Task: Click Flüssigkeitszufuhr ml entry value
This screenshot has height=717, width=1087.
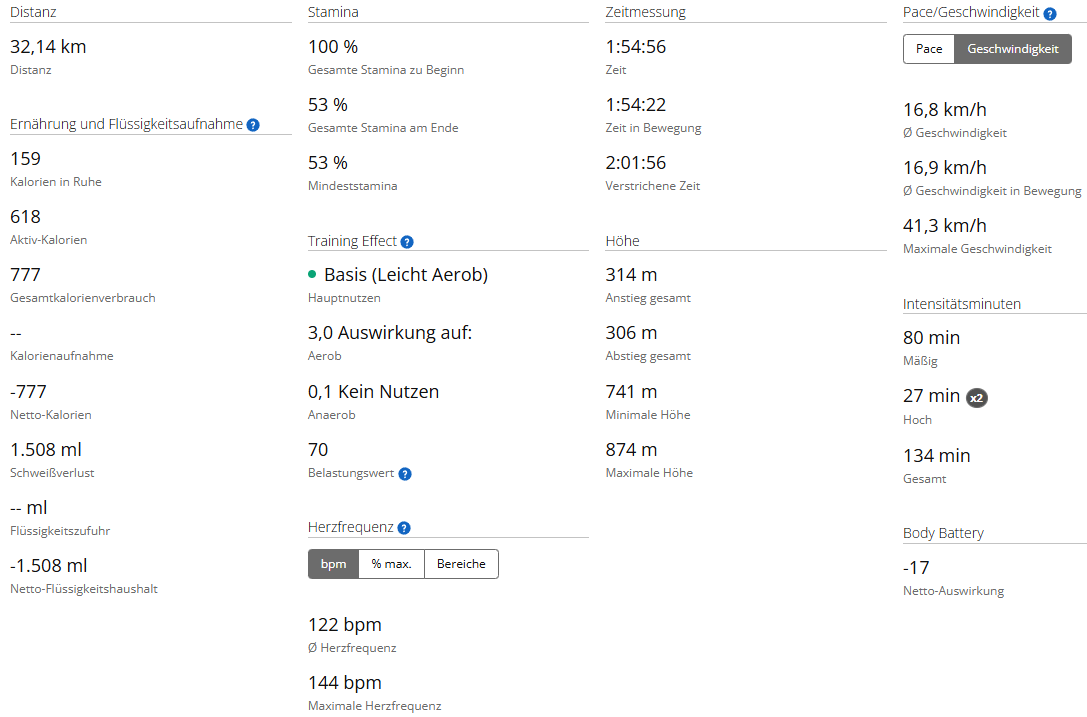Action: pyautogui.click(x=28, y=508)
